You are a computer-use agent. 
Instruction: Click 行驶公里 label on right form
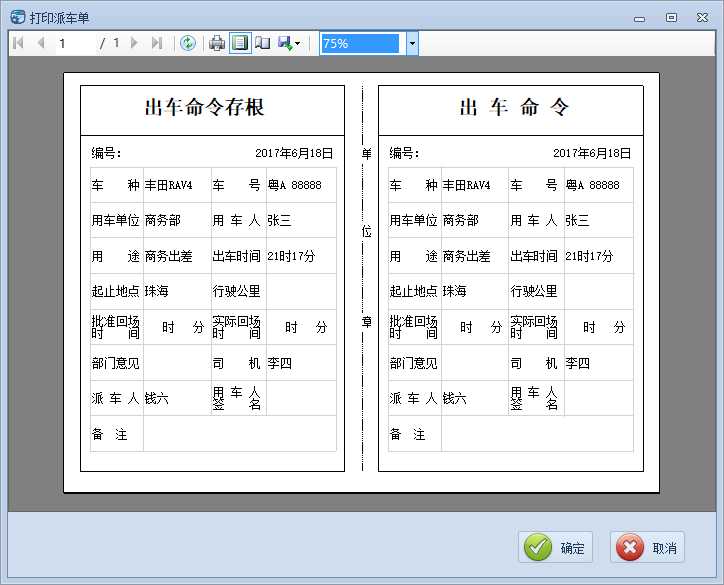pyautogui.click(x=534, y=291)
